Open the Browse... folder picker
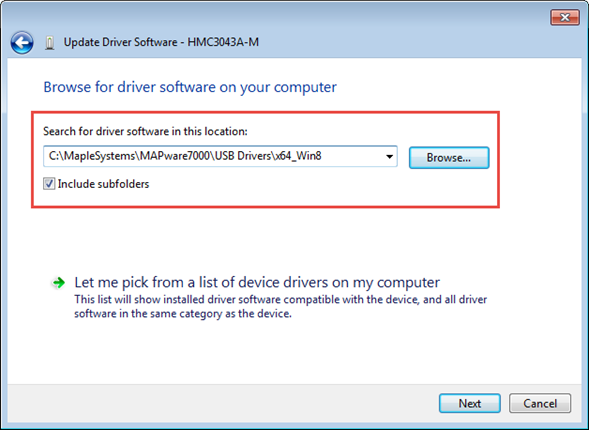Screen dimensions: 589x430 point(449,158)
